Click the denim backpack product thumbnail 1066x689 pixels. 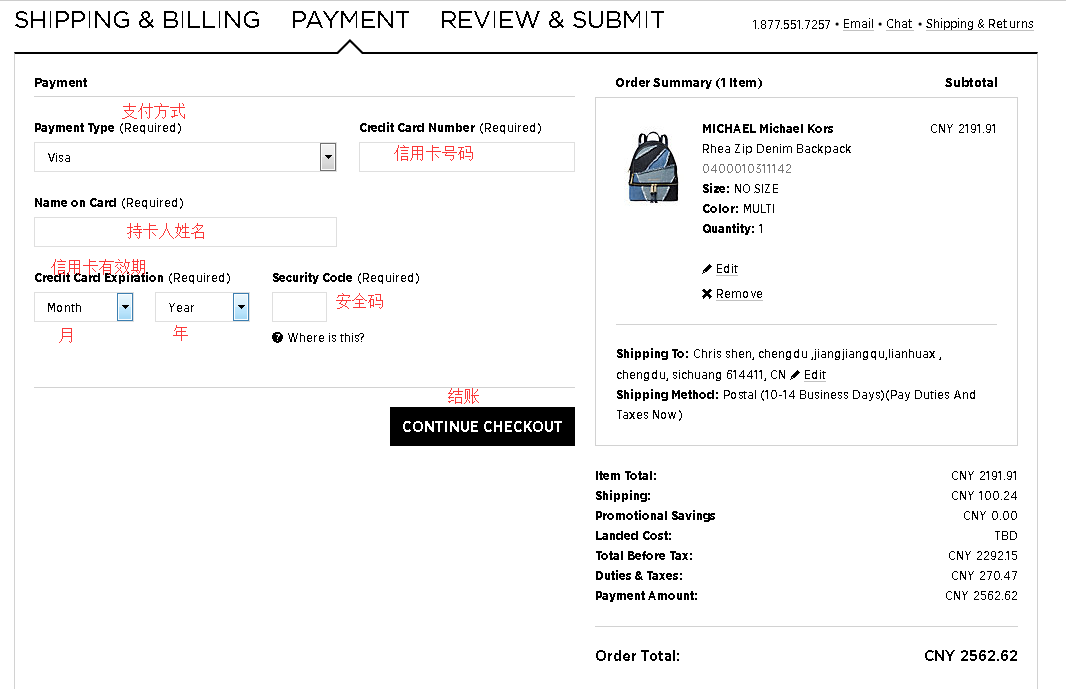(x=652, y=168)
